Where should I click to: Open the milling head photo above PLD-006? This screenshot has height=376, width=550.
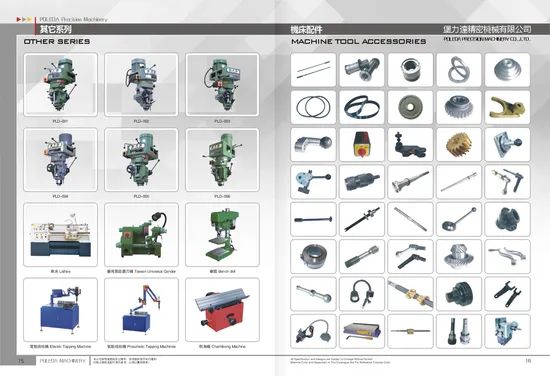pyautogui.click(x=222, y=160)
